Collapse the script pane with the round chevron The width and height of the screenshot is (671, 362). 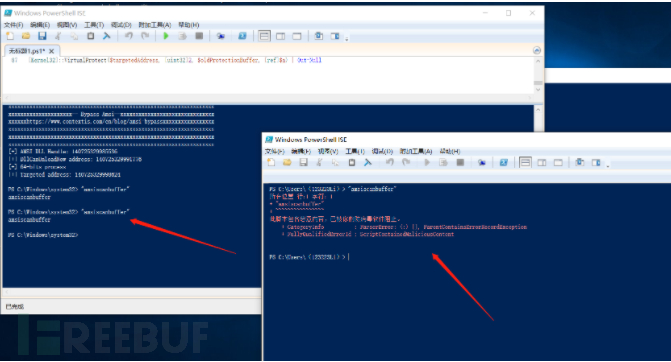click(x=537, y=50)
